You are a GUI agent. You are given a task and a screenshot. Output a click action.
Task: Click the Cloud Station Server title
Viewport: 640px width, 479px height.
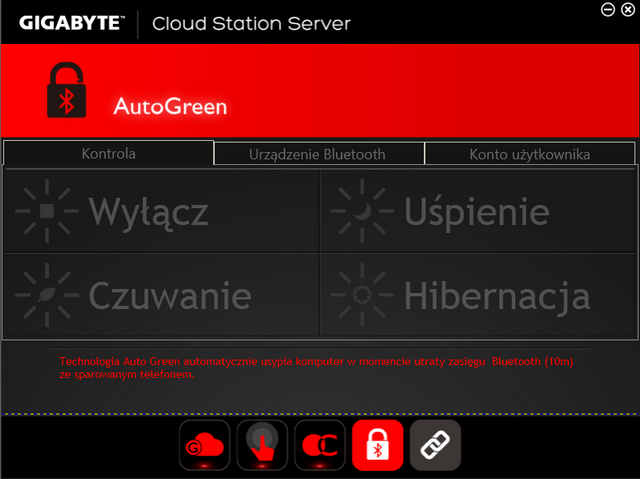[251, 23]
